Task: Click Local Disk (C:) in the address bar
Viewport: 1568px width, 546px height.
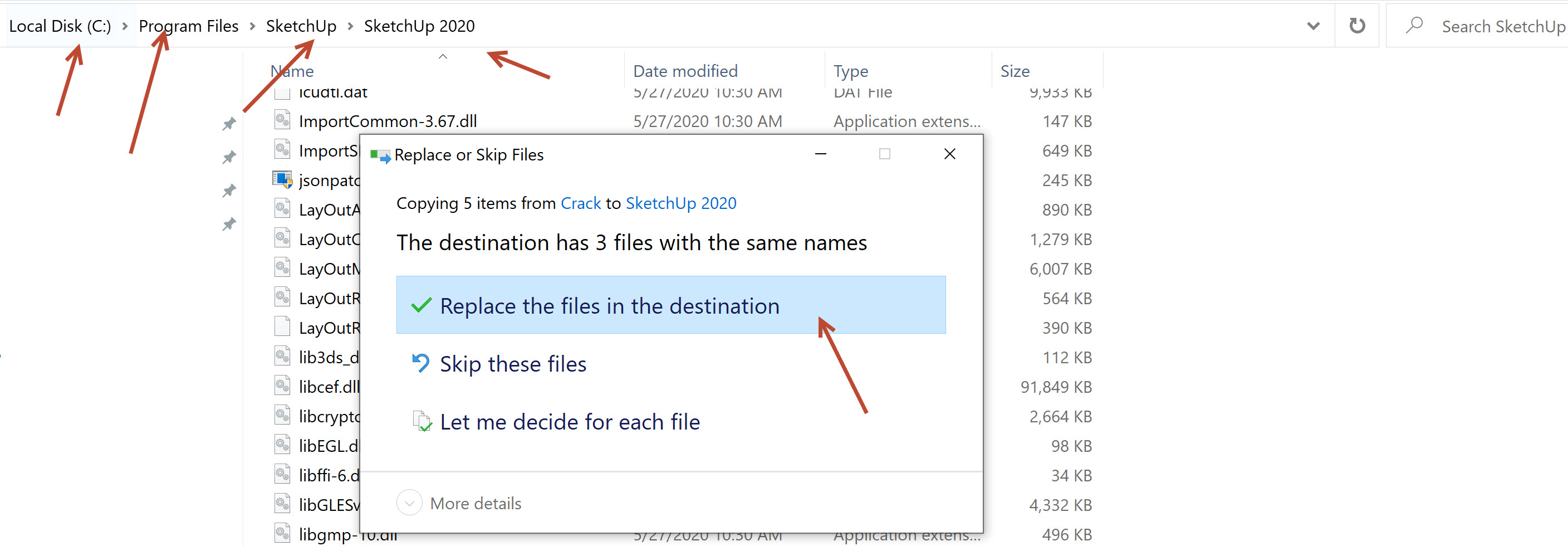Action: [x=60, y=26]
